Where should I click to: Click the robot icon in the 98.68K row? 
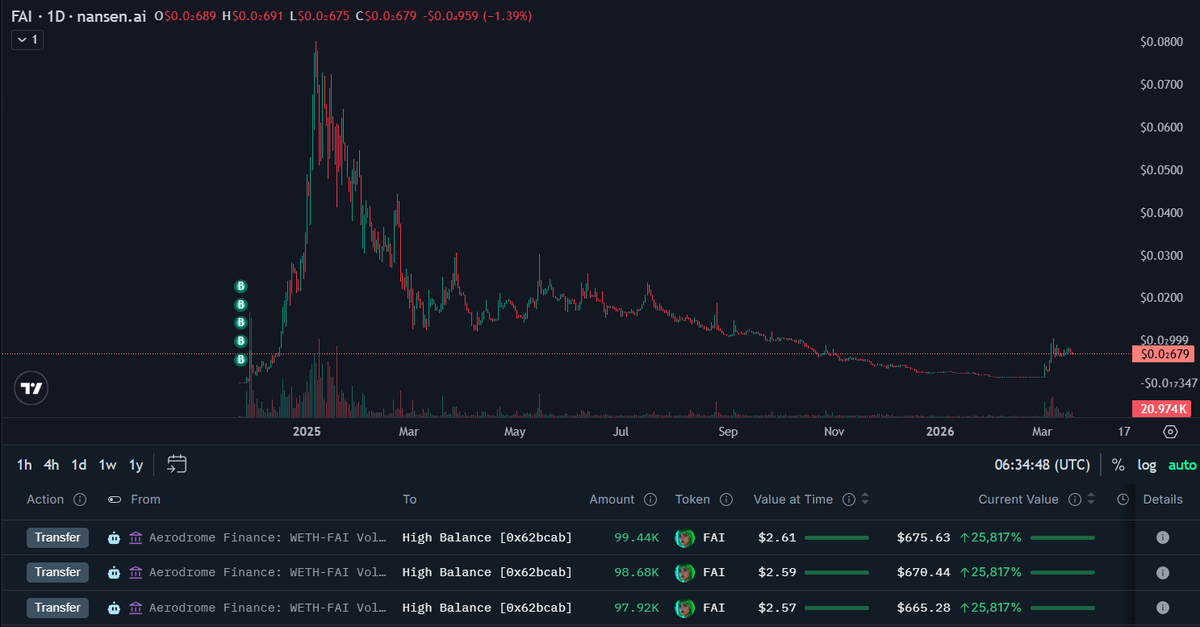(x=115, y=572)
